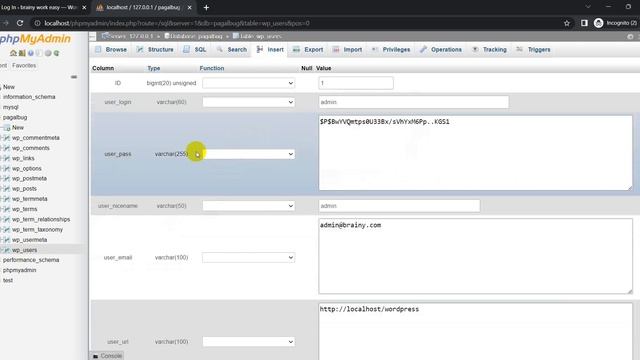This screenshot has width=640, height=360.
Task: Open the Triggers tab
Action: coord(533,49)
